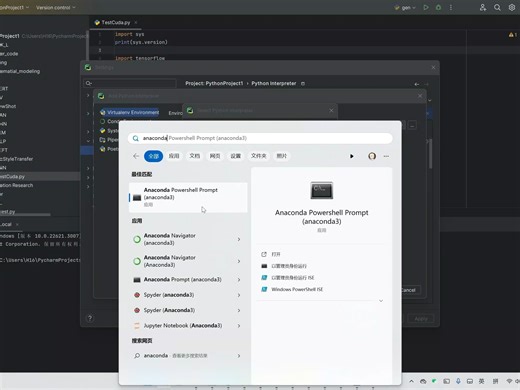Viewport: 520px width, 390px height.
Task: Select the 文件夹 search filter
Action: click(x=258, y=156)
